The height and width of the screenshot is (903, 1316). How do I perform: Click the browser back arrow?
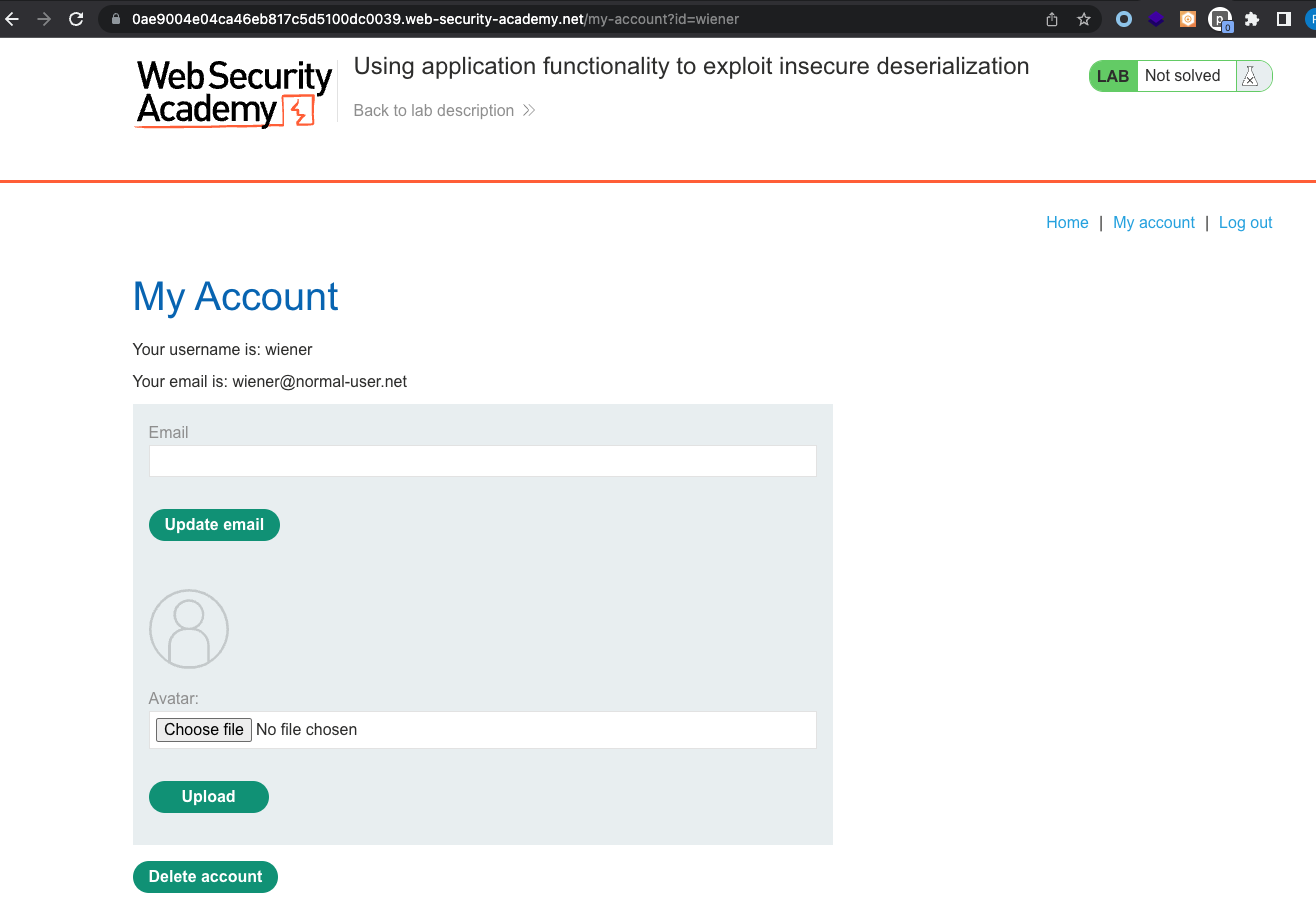(12, 19)
